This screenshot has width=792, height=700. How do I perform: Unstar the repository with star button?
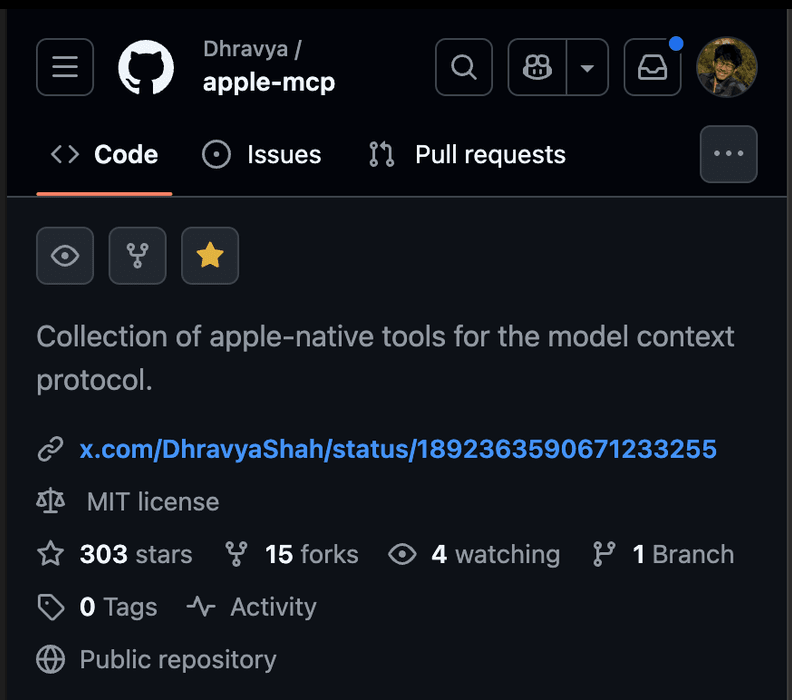click(210, 256)
